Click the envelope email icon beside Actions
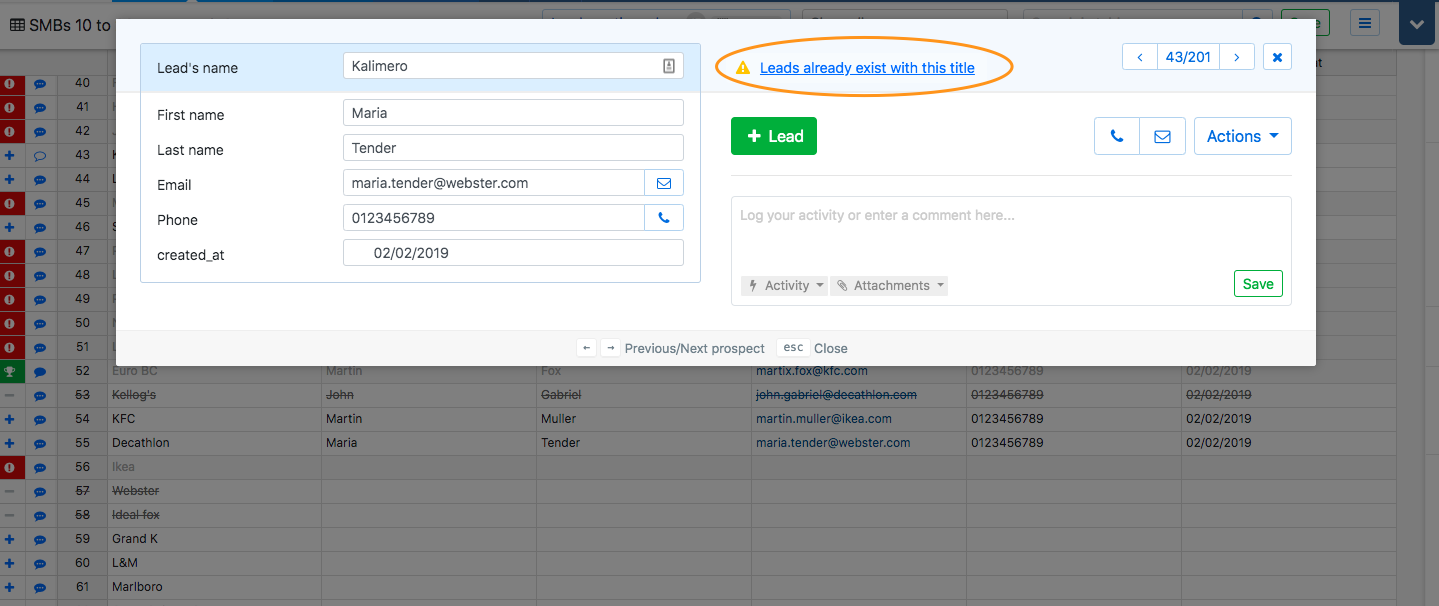The height and width of the screenshot is (606, 1439). [1162, 137]
